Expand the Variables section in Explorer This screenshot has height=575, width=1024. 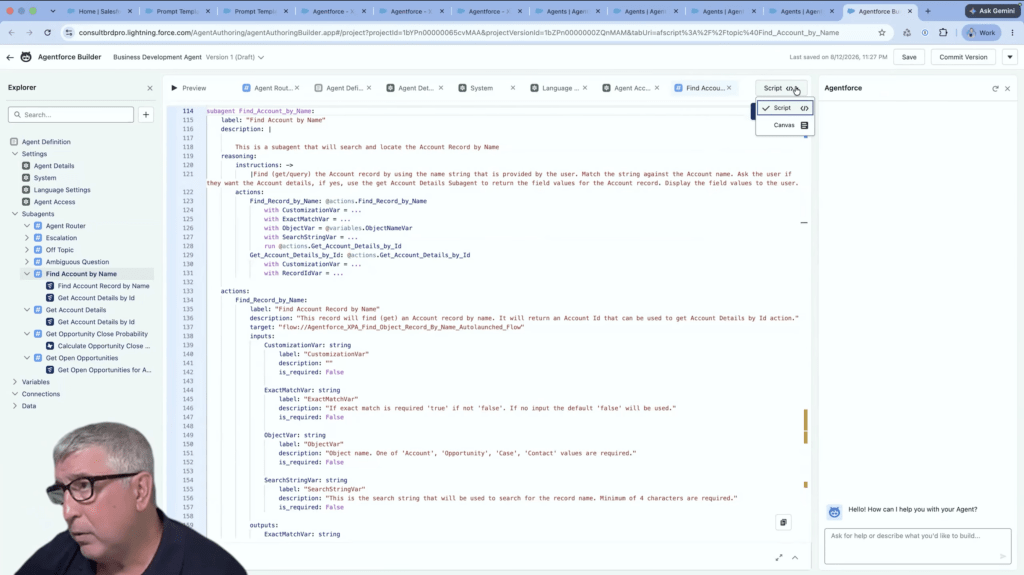(x=15, y=382)
